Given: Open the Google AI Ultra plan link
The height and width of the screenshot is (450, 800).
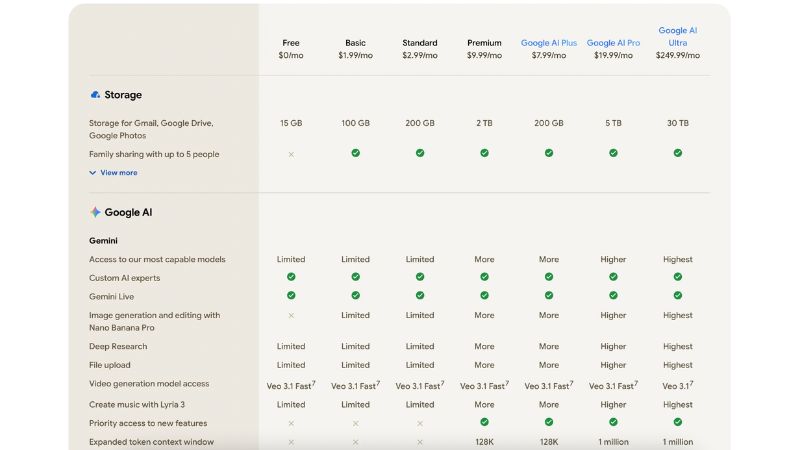Looking at the screenshot, I should point(677,36).
